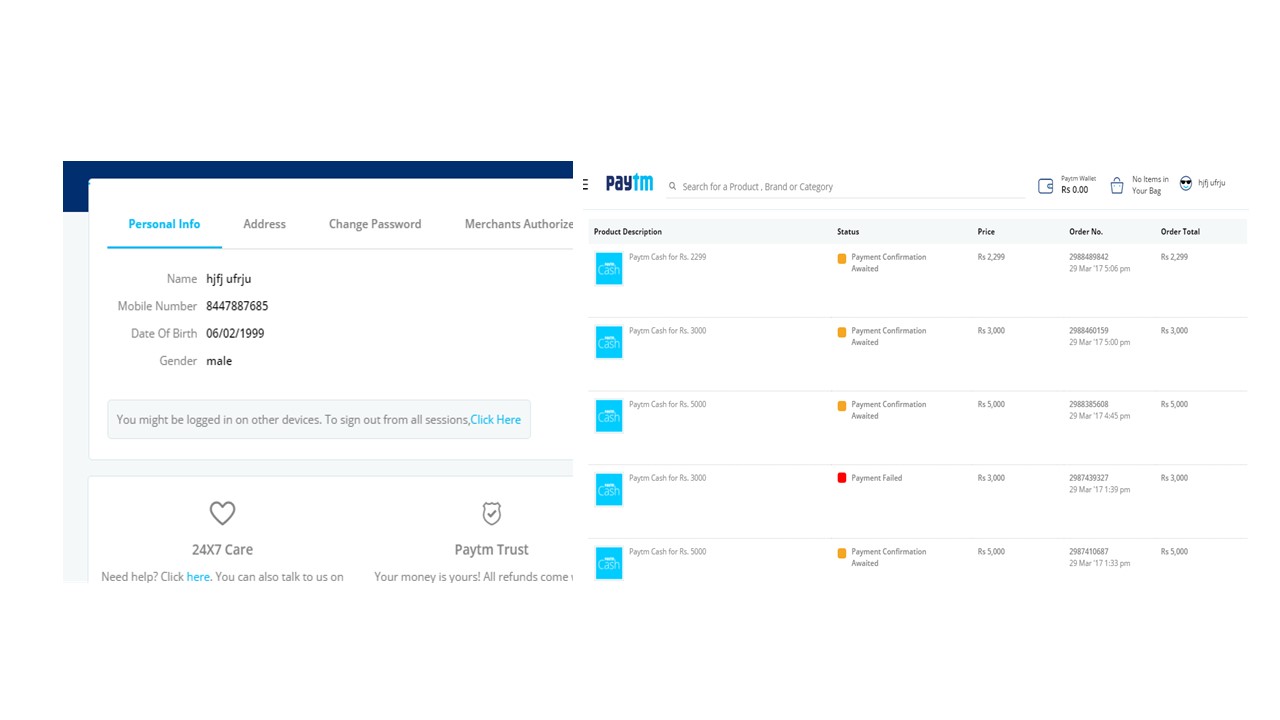Click the search magnifier icon
This screenshot has width=1280, height=720.
[673, 187]
